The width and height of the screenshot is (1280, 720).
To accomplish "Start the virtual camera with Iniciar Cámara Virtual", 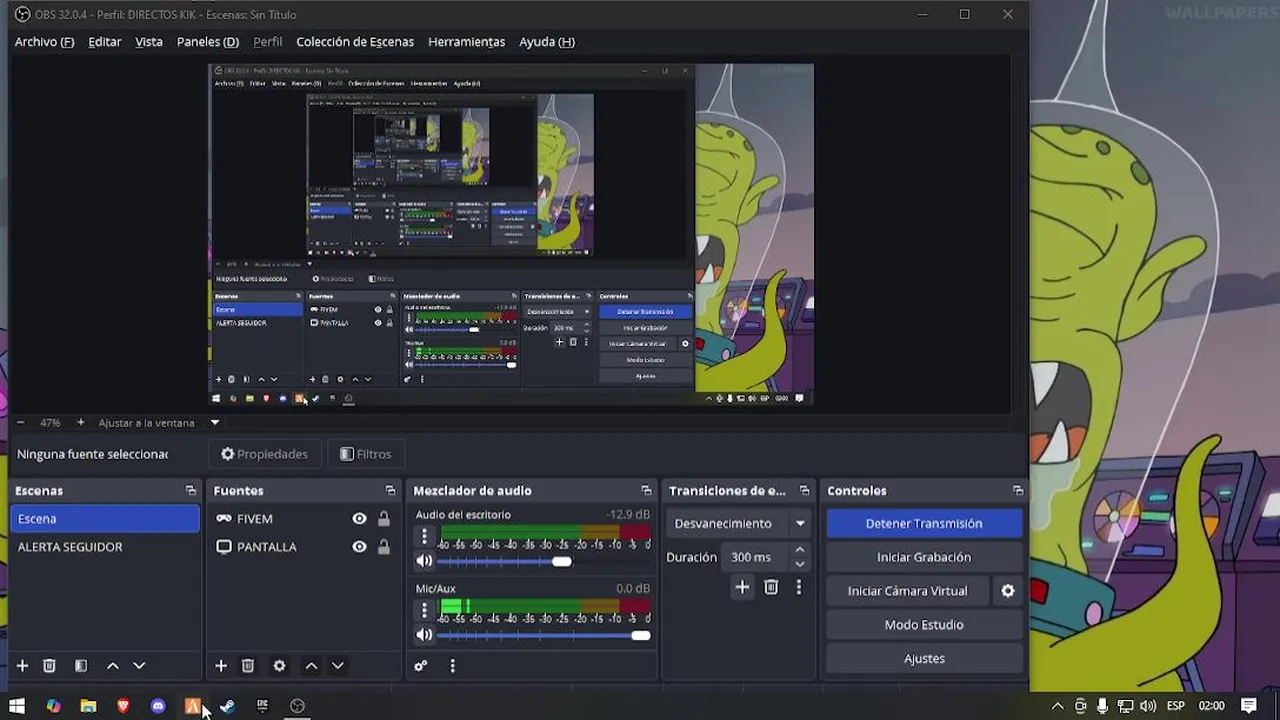I will (x=908, y=591).
